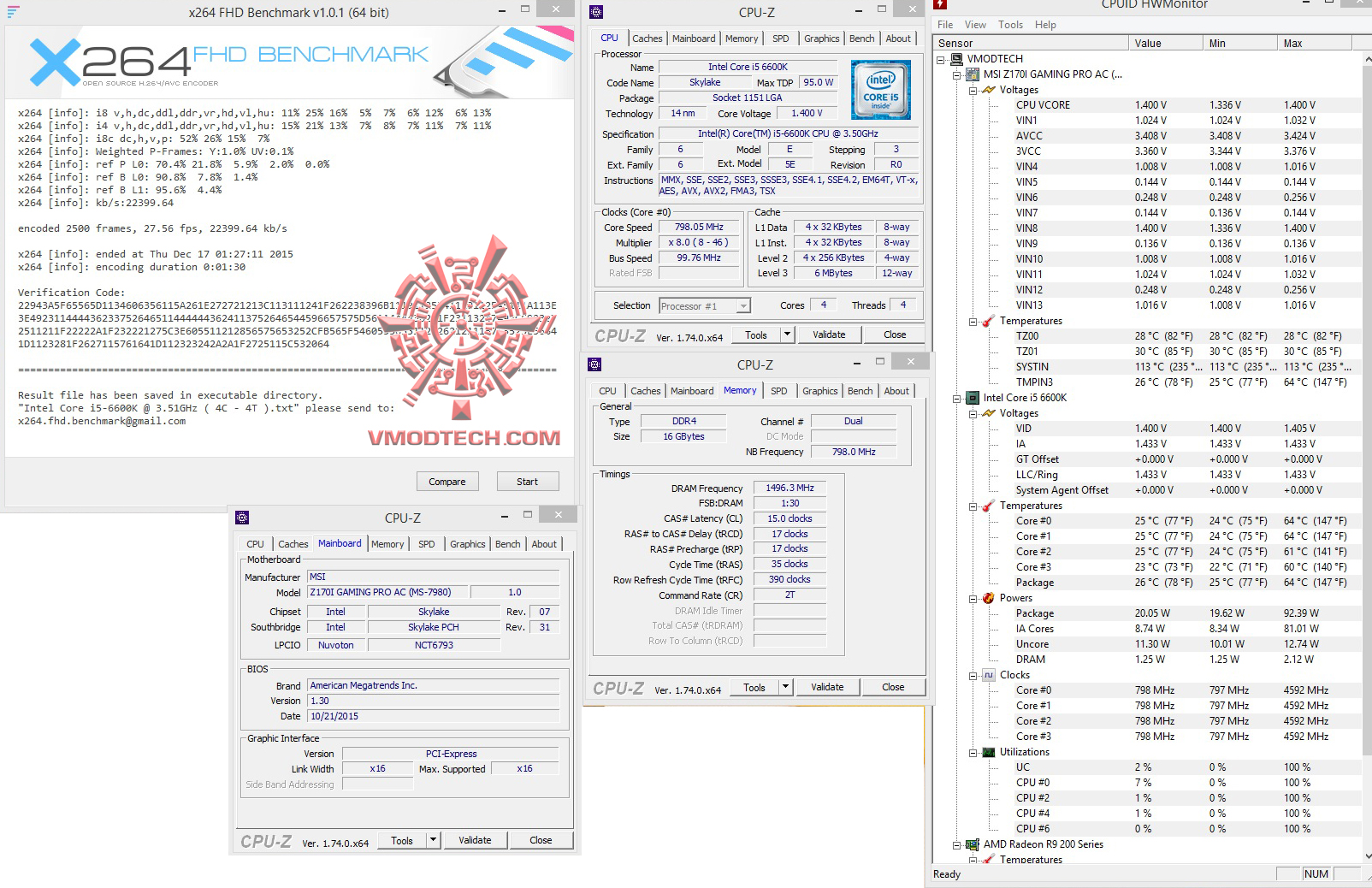Screen dimensions: 1372x888
Task: Click Close in the CPU-Z Mainboard window
Action: pyautogui.click(x=541, y=840)
